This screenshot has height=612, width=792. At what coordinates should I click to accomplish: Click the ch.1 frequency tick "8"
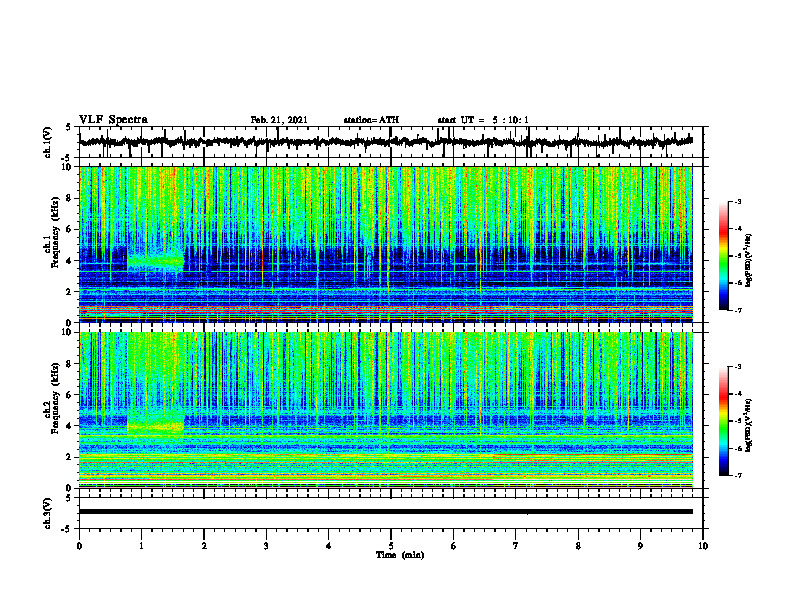pos(70,198)
